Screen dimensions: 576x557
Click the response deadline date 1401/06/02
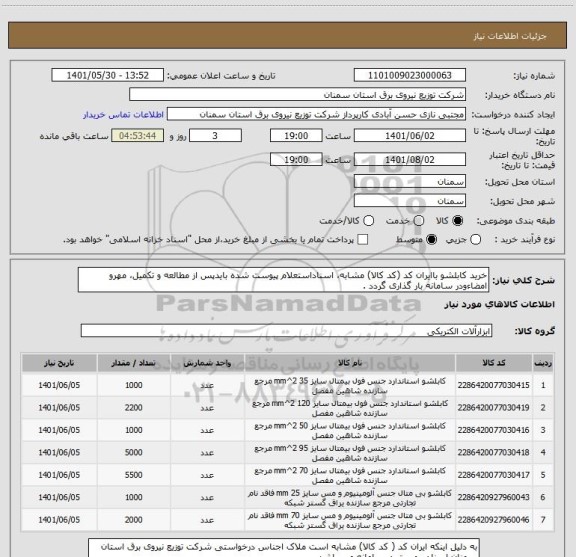pos(410,136)
